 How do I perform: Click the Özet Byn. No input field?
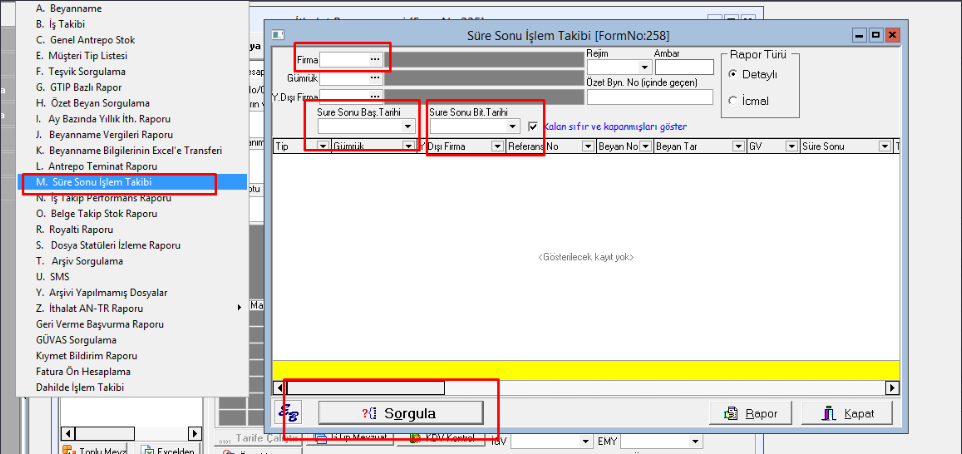[x=649, y=98]
